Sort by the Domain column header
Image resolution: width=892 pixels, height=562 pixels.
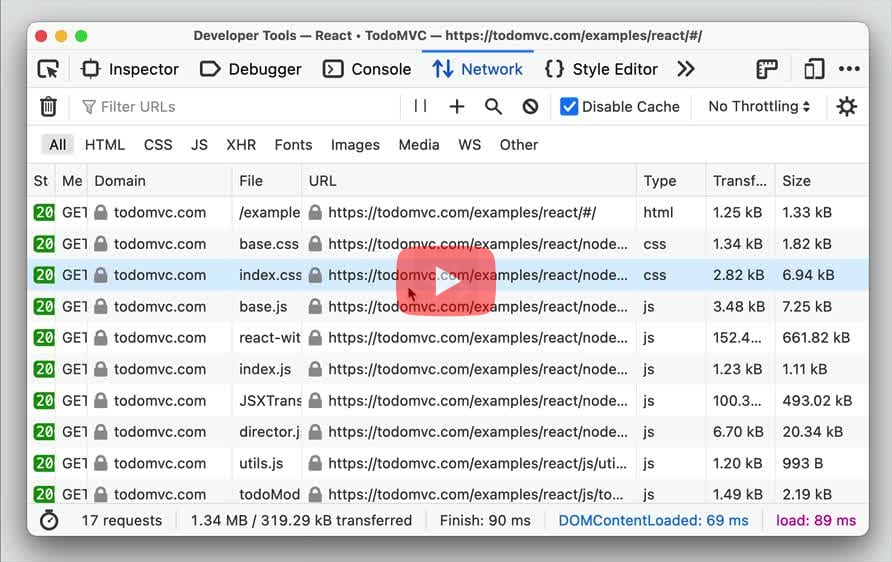coord(160,181)
